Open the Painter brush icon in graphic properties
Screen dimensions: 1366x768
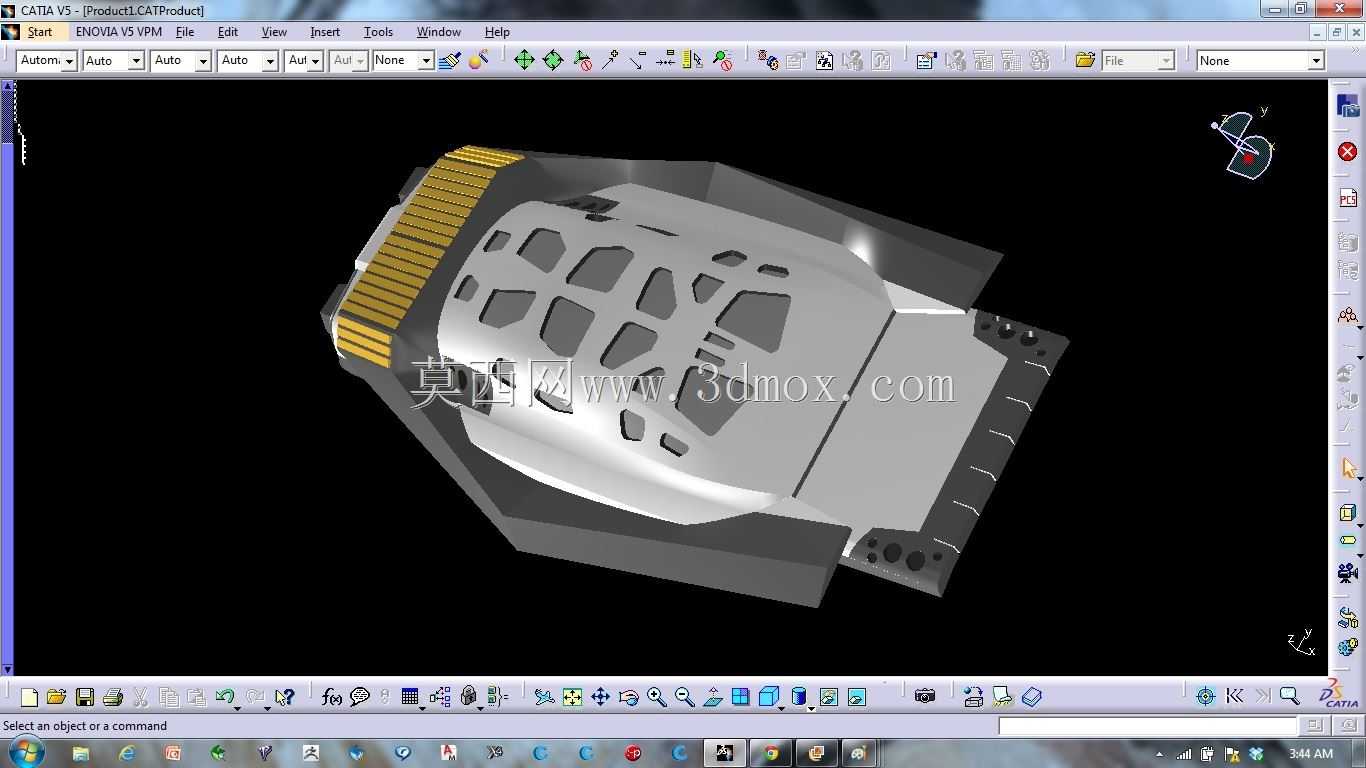tap(449, 60)
